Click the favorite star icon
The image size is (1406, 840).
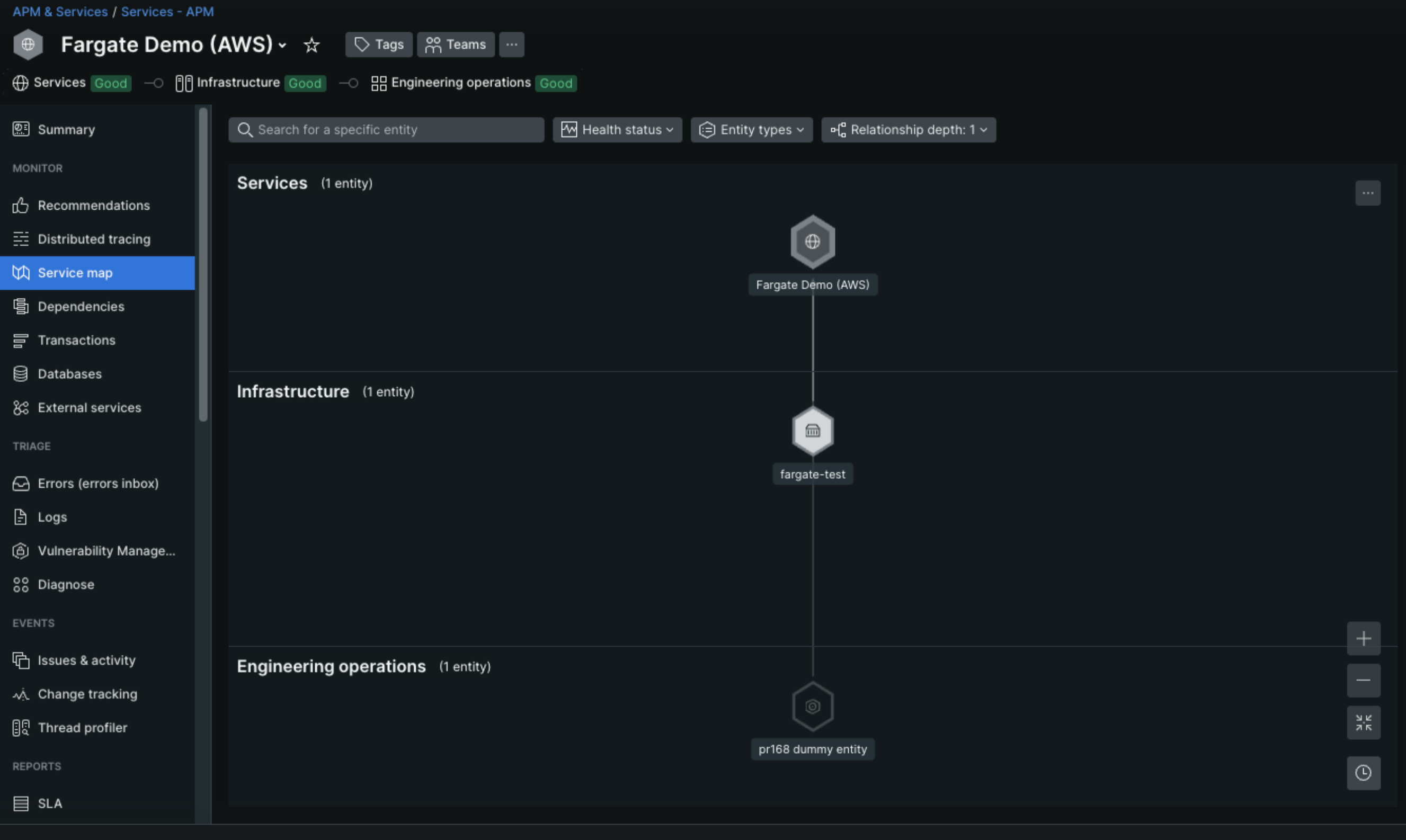pos(312,45)
